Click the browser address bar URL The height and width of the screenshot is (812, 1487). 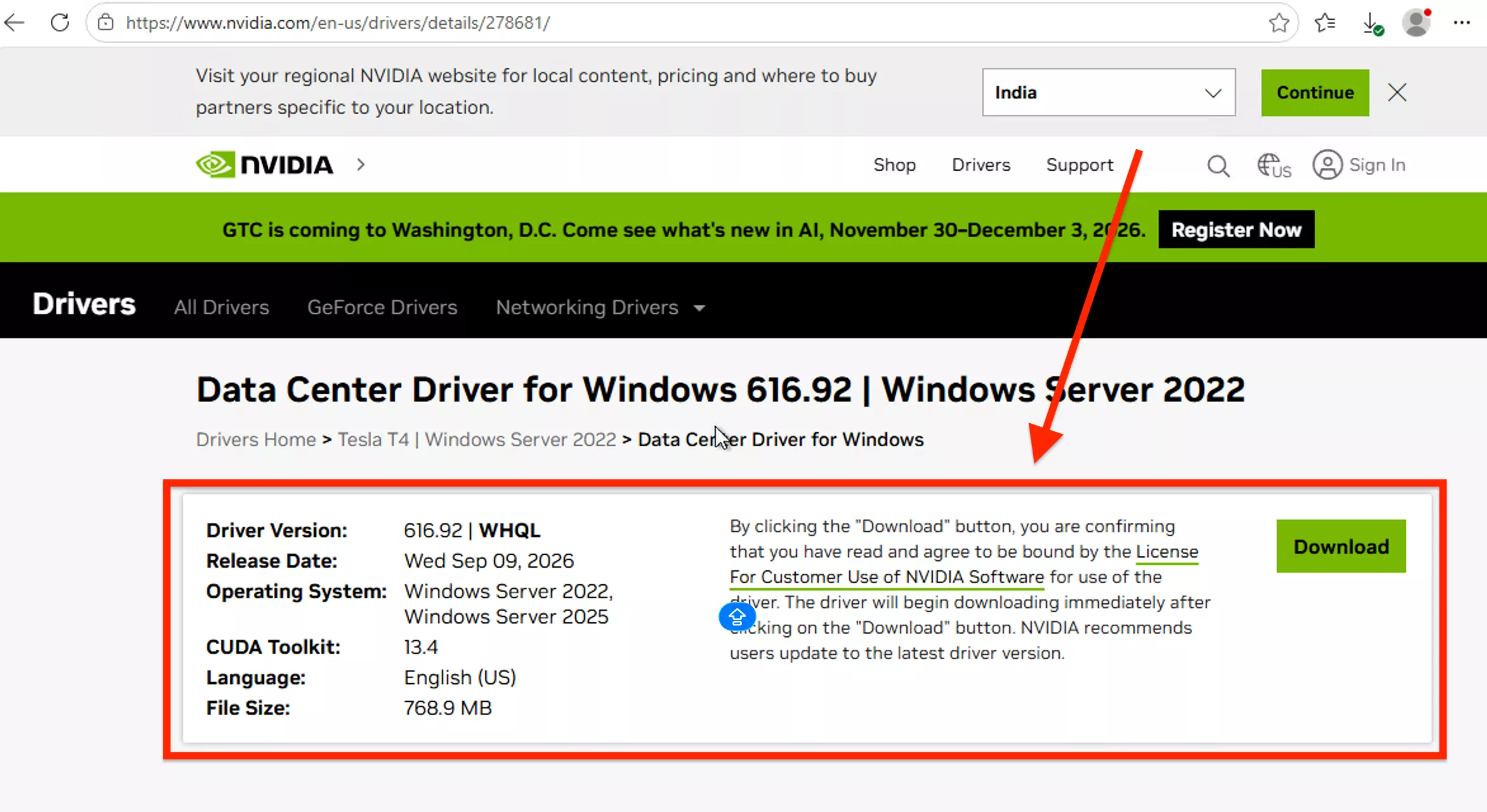point(338,23)
